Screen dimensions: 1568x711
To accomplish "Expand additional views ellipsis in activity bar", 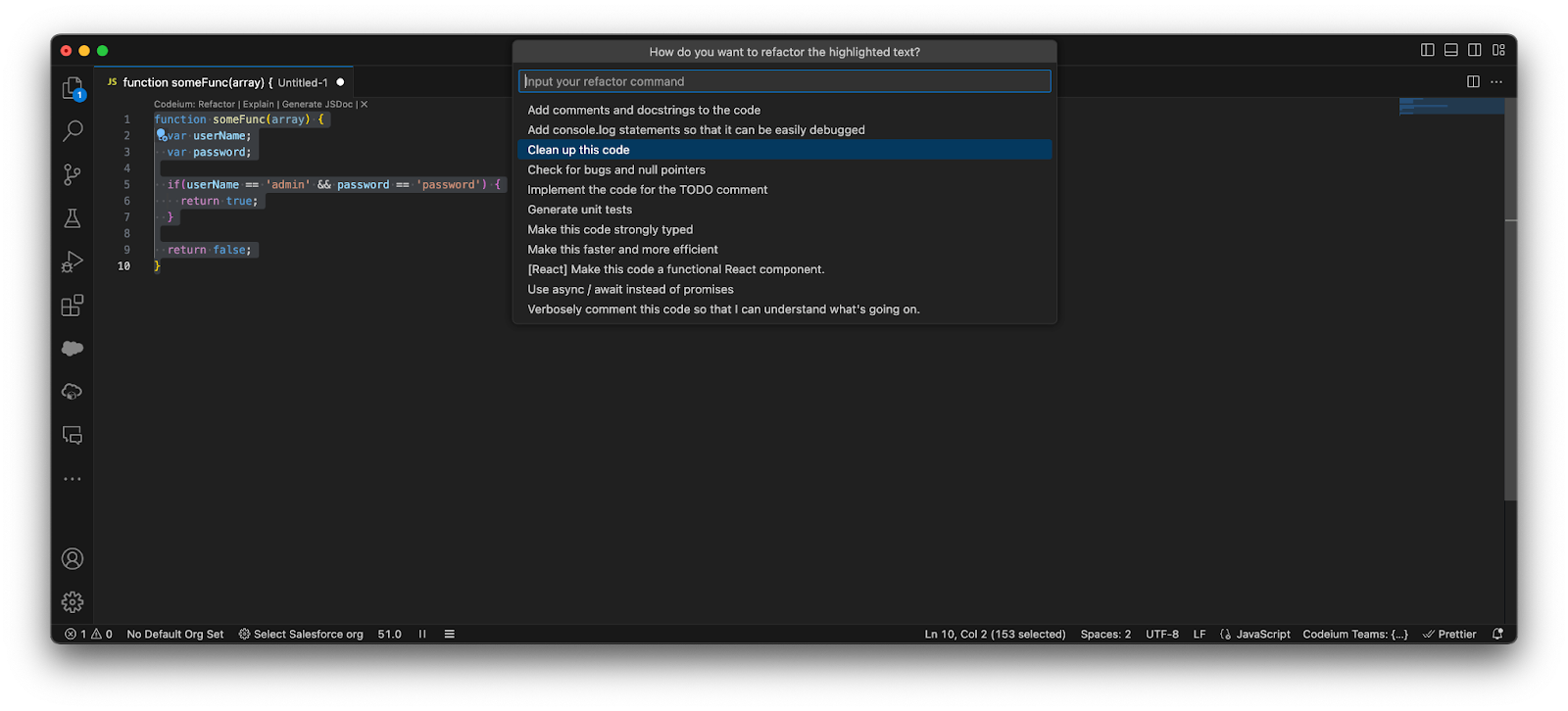I will pyautogui.click(x=73, y=479).
